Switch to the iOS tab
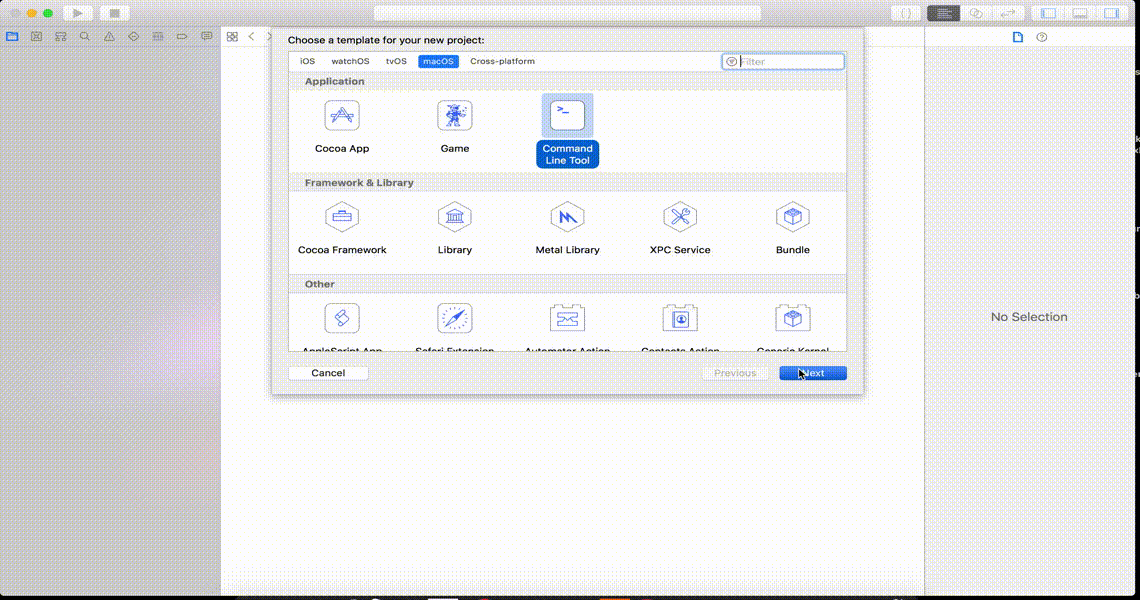1140x600 pixels. pyautogui.click(x=308, y=61)
